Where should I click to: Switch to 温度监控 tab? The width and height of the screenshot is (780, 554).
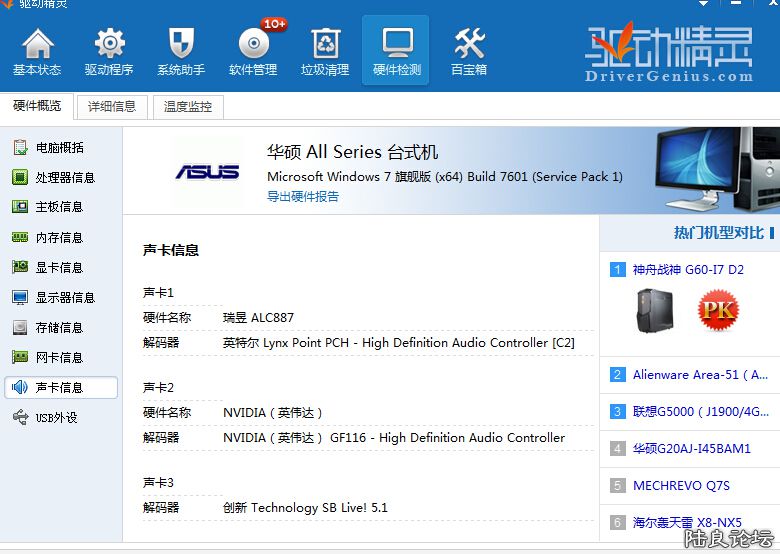pos(187,107)
